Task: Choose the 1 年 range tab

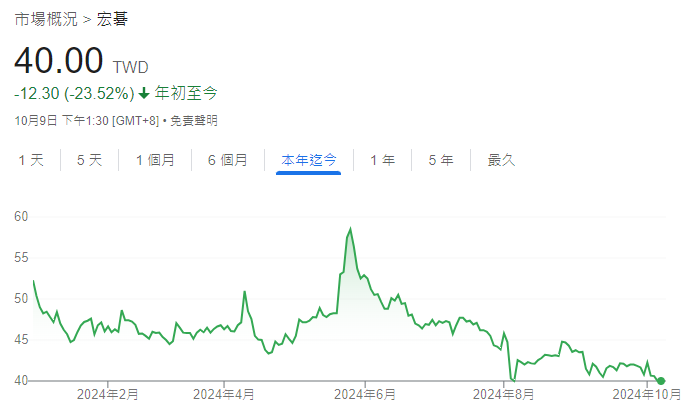Action: point(382,160)
